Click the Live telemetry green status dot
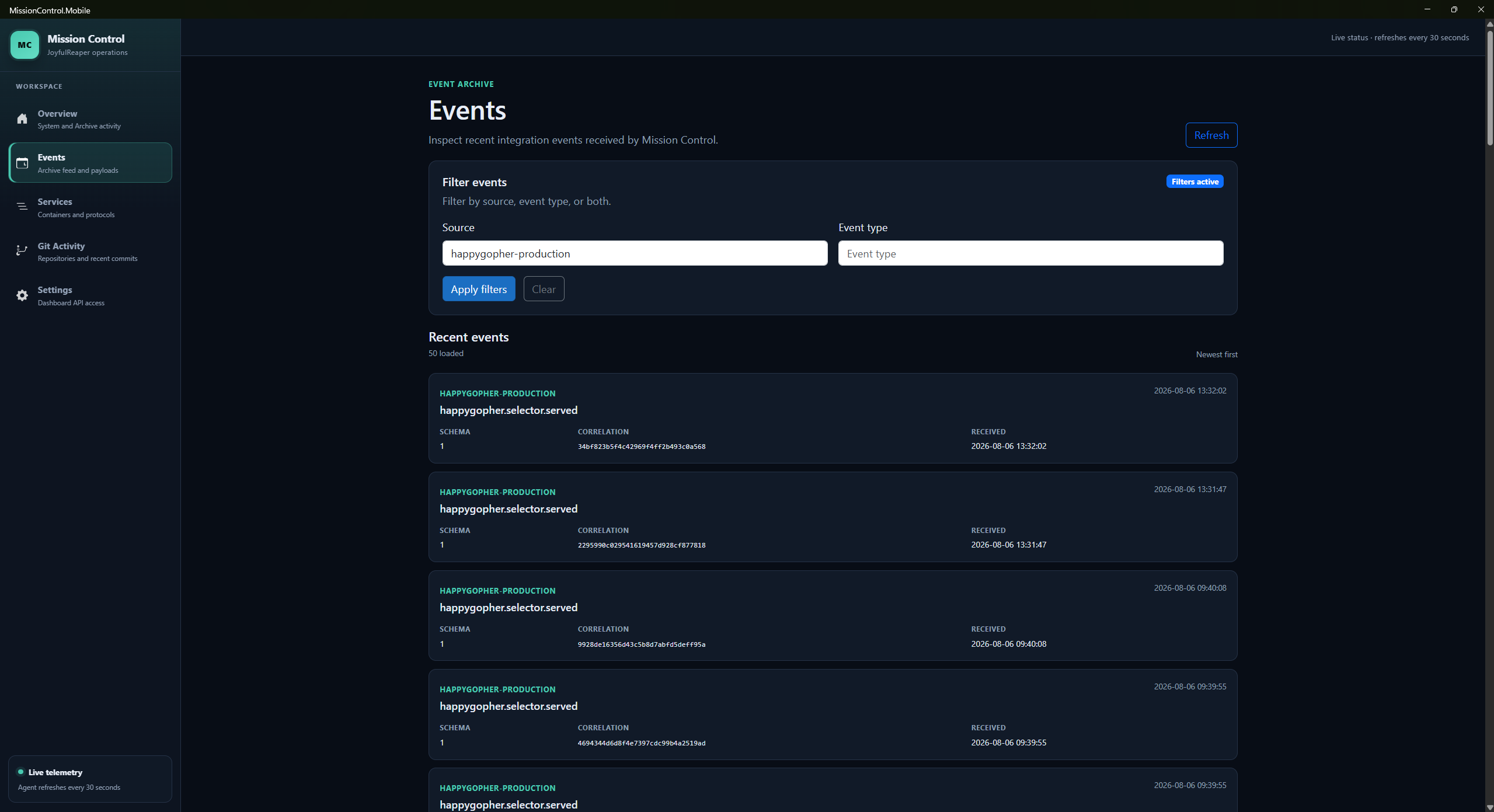The width and height of the screenshot is (1494, 812). click(x=20, y=772)
